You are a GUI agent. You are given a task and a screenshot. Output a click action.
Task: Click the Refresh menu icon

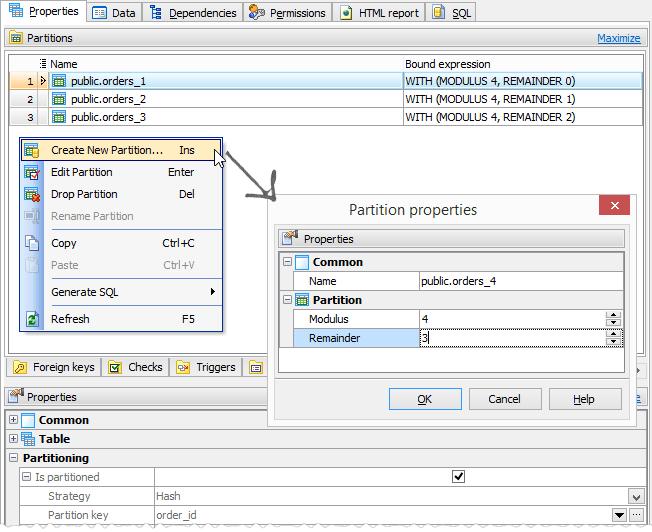point(32,319)
